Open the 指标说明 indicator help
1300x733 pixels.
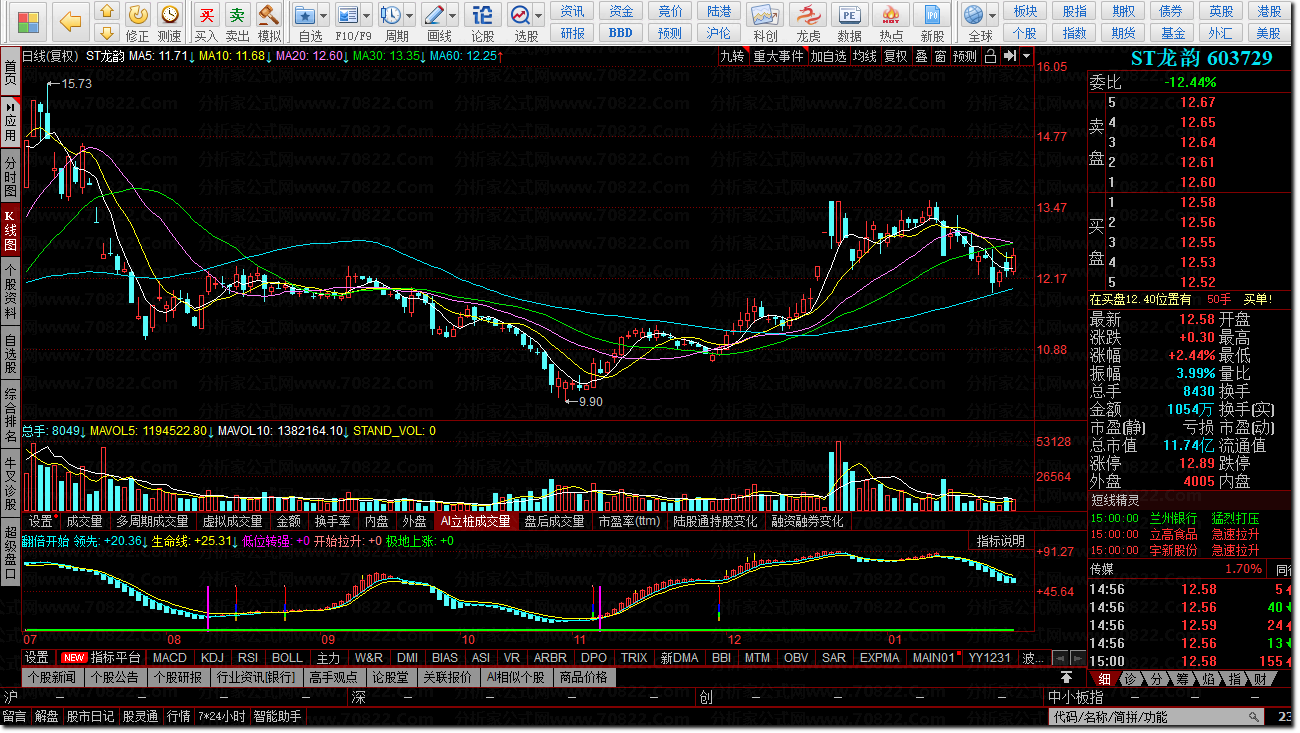coord(1001,541)
